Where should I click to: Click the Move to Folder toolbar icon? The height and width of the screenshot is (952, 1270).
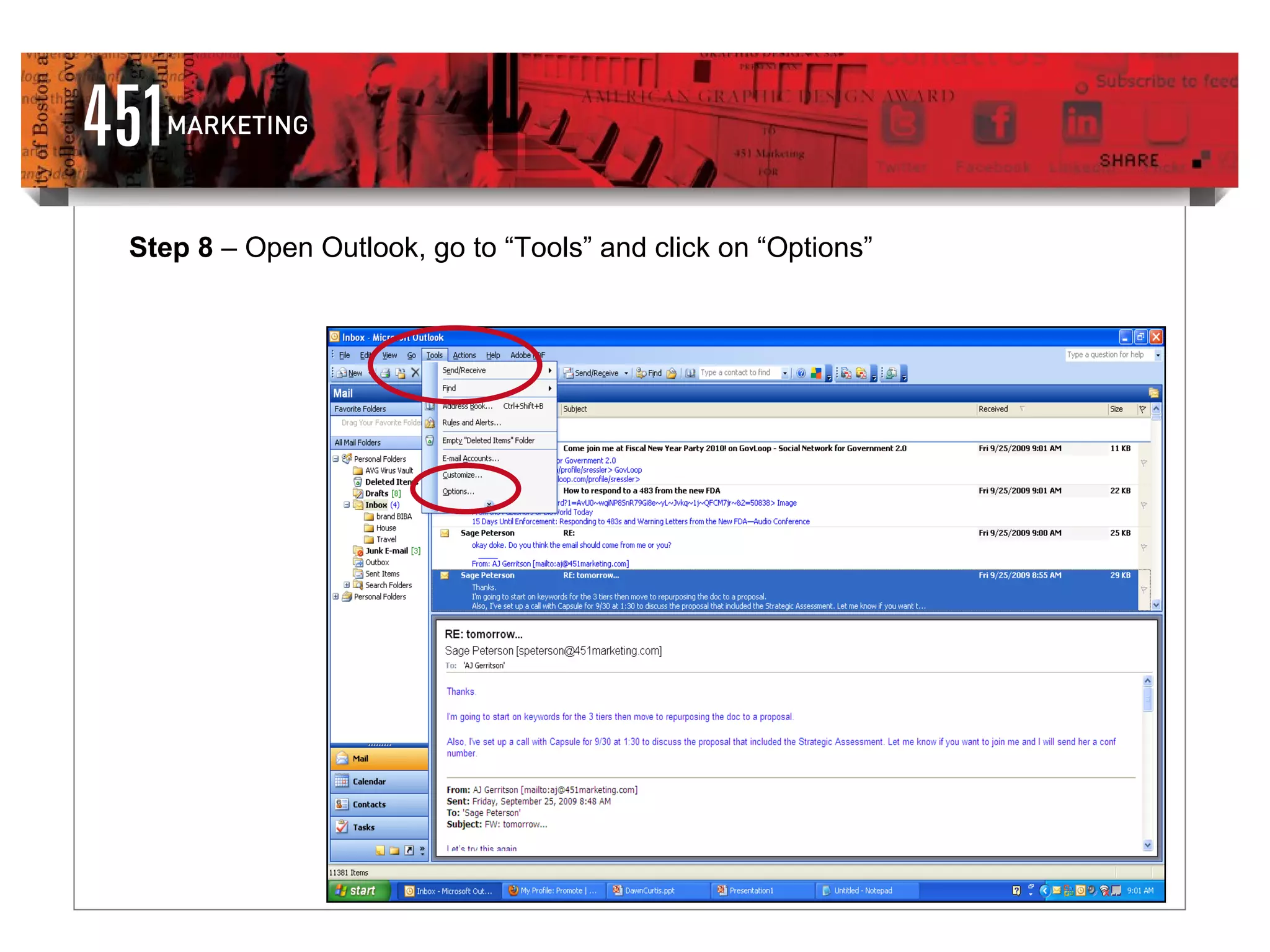coord(400,373)
